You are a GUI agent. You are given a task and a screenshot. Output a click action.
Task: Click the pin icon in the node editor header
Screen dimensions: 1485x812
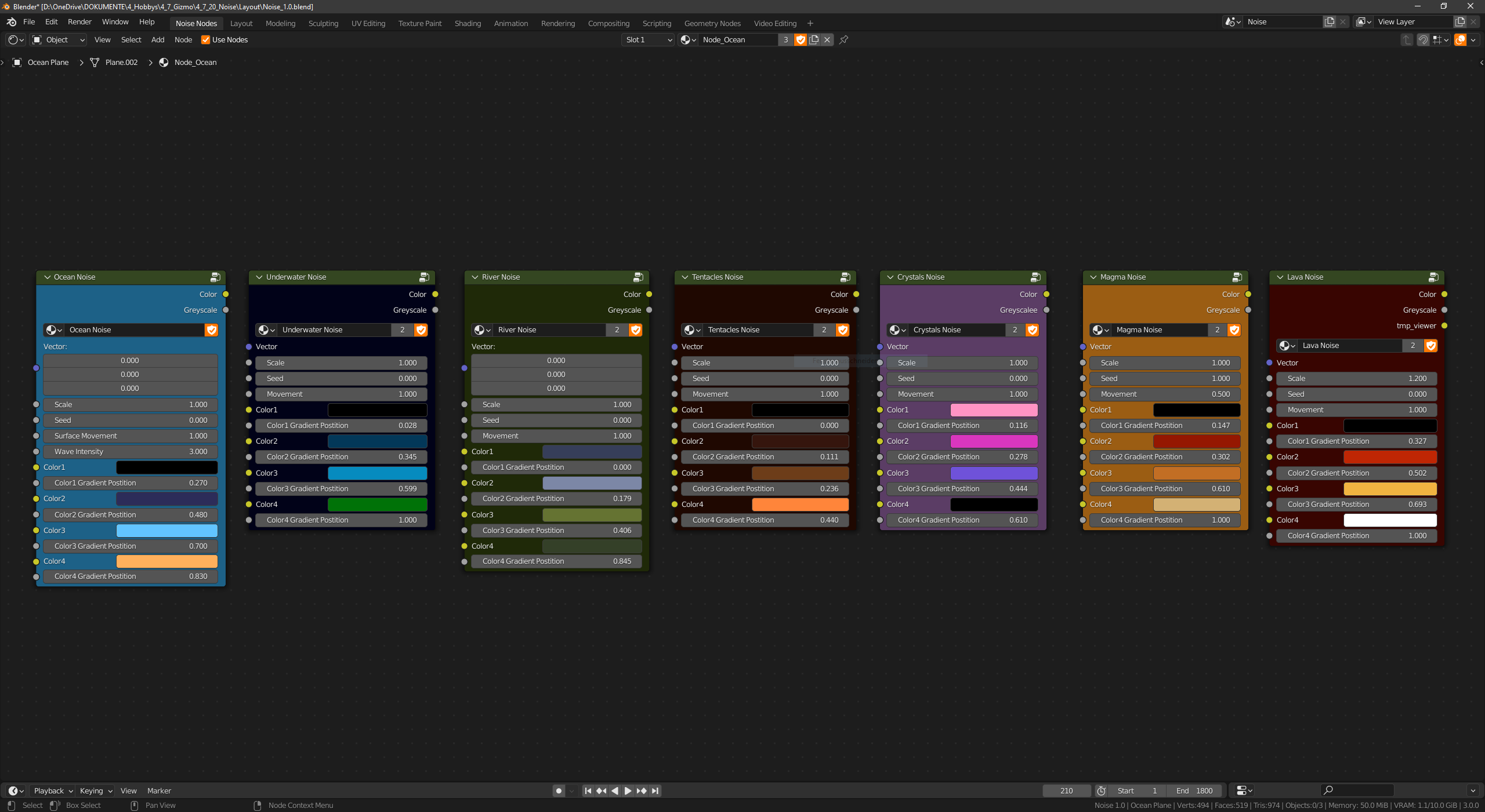click(x=844, y=39)
